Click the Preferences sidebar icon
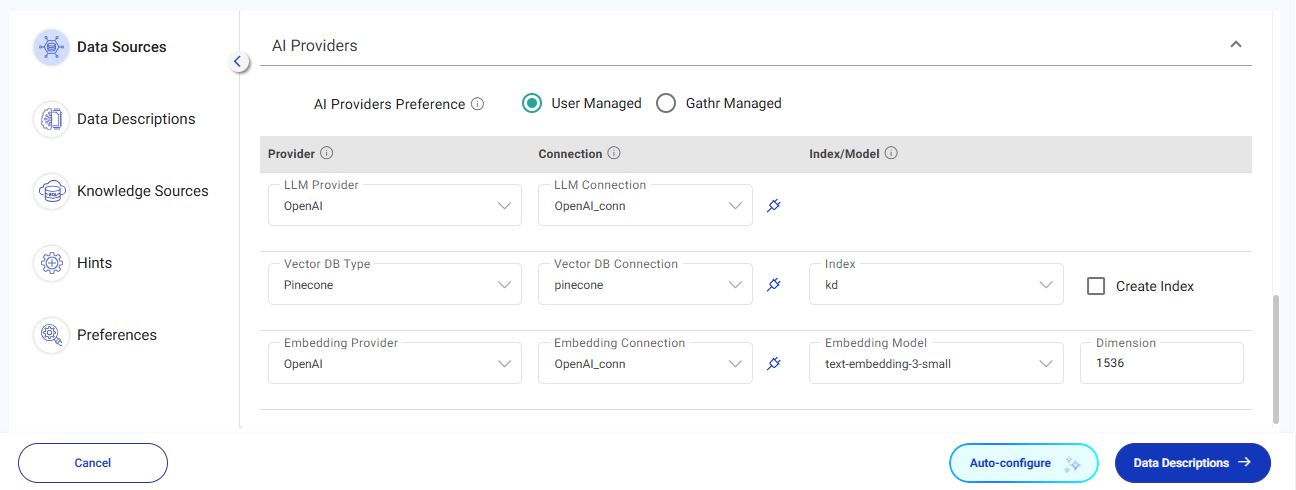This screenshot has height=490, width=1296. [51, 335]
